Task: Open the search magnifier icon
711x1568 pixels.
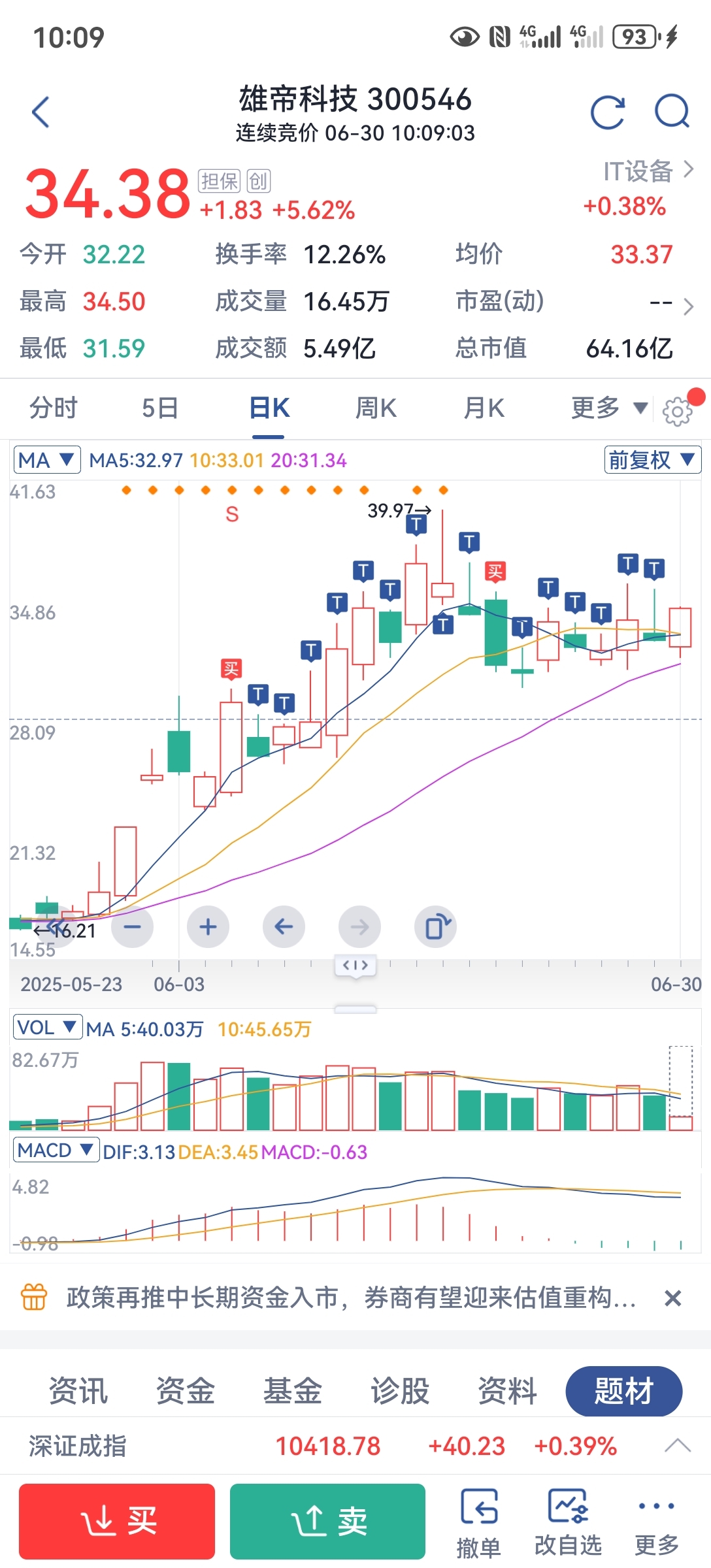Action: [x=672, y=111]
